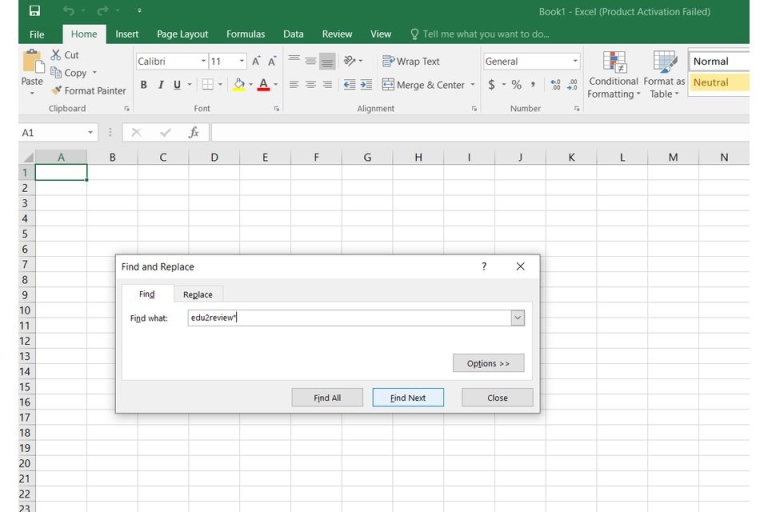Click the Undo arrow icon
Screen dimensions: 768x512
(x=69, y=10)
